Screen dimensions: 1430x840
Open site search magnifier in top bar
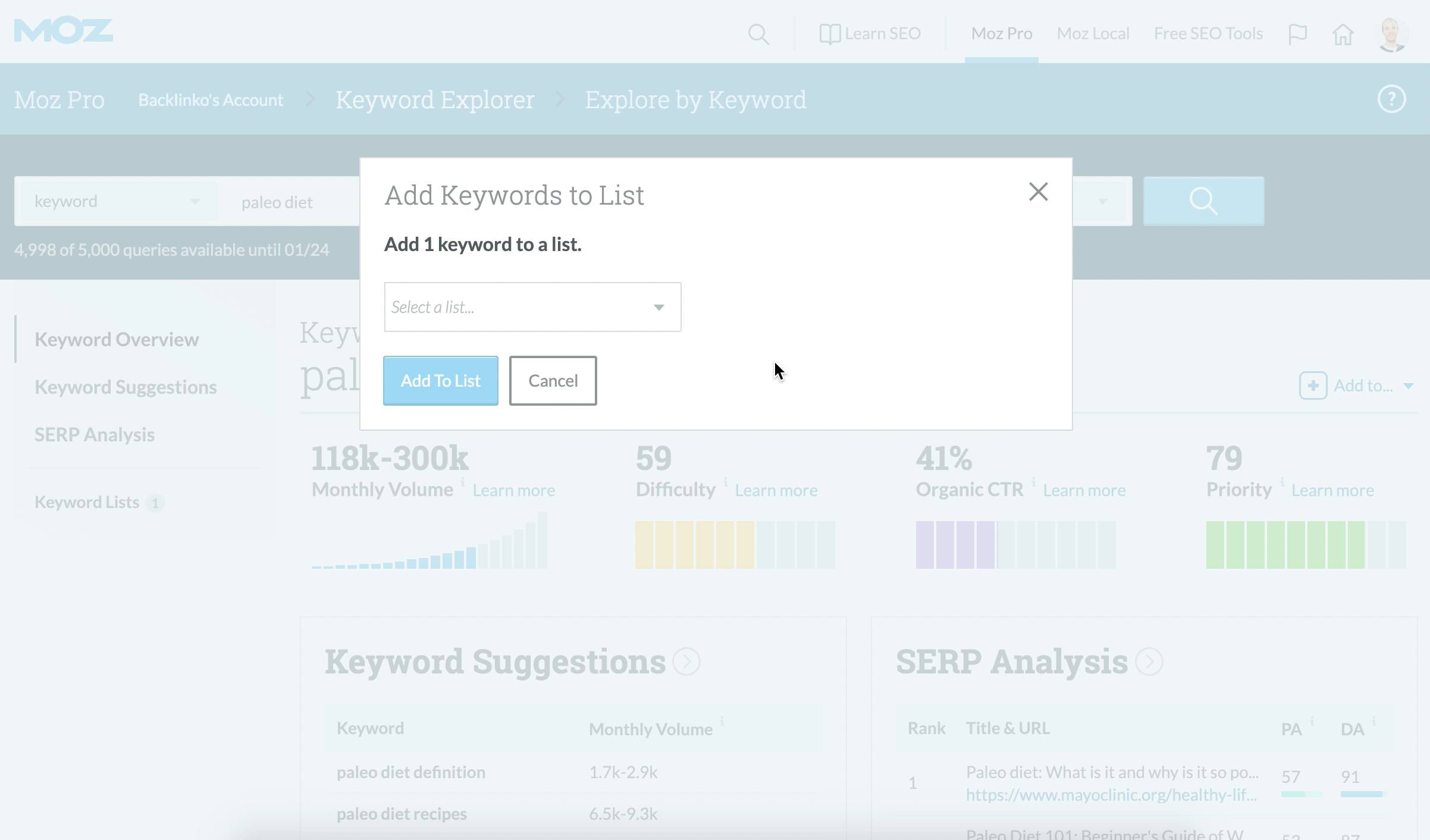758,34
